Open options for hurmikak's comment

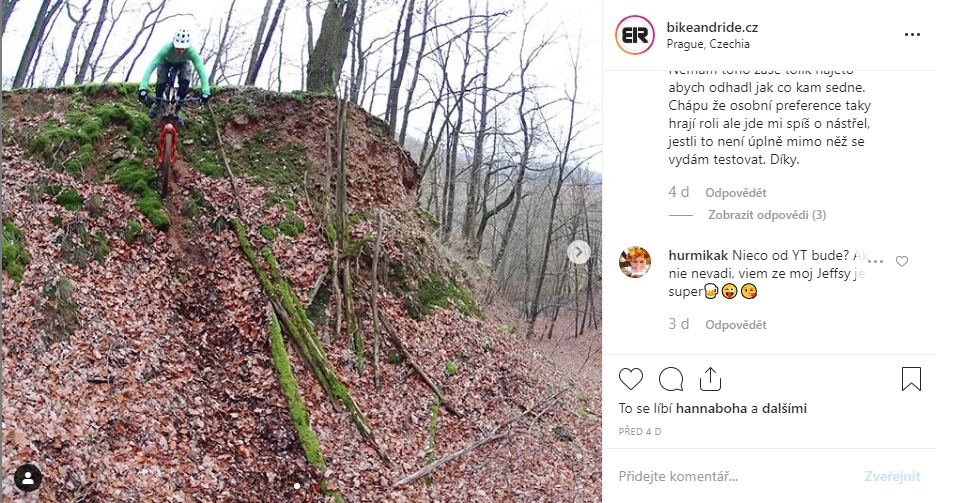876,261
